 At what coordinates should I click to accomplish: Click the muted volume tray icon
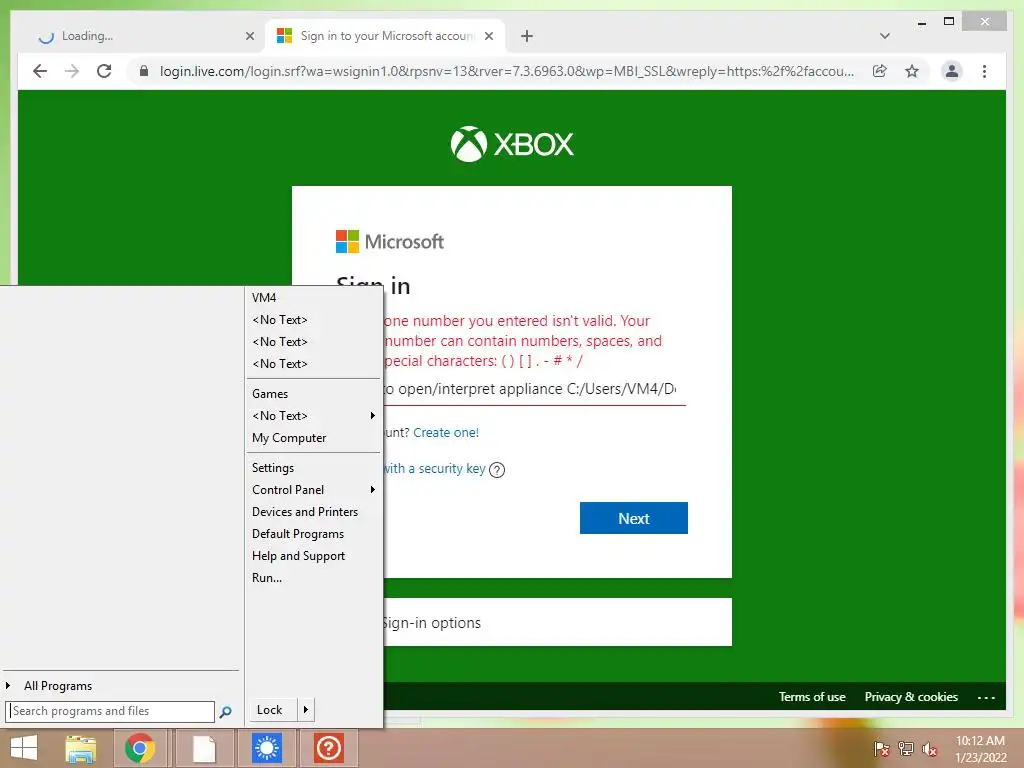930,748
